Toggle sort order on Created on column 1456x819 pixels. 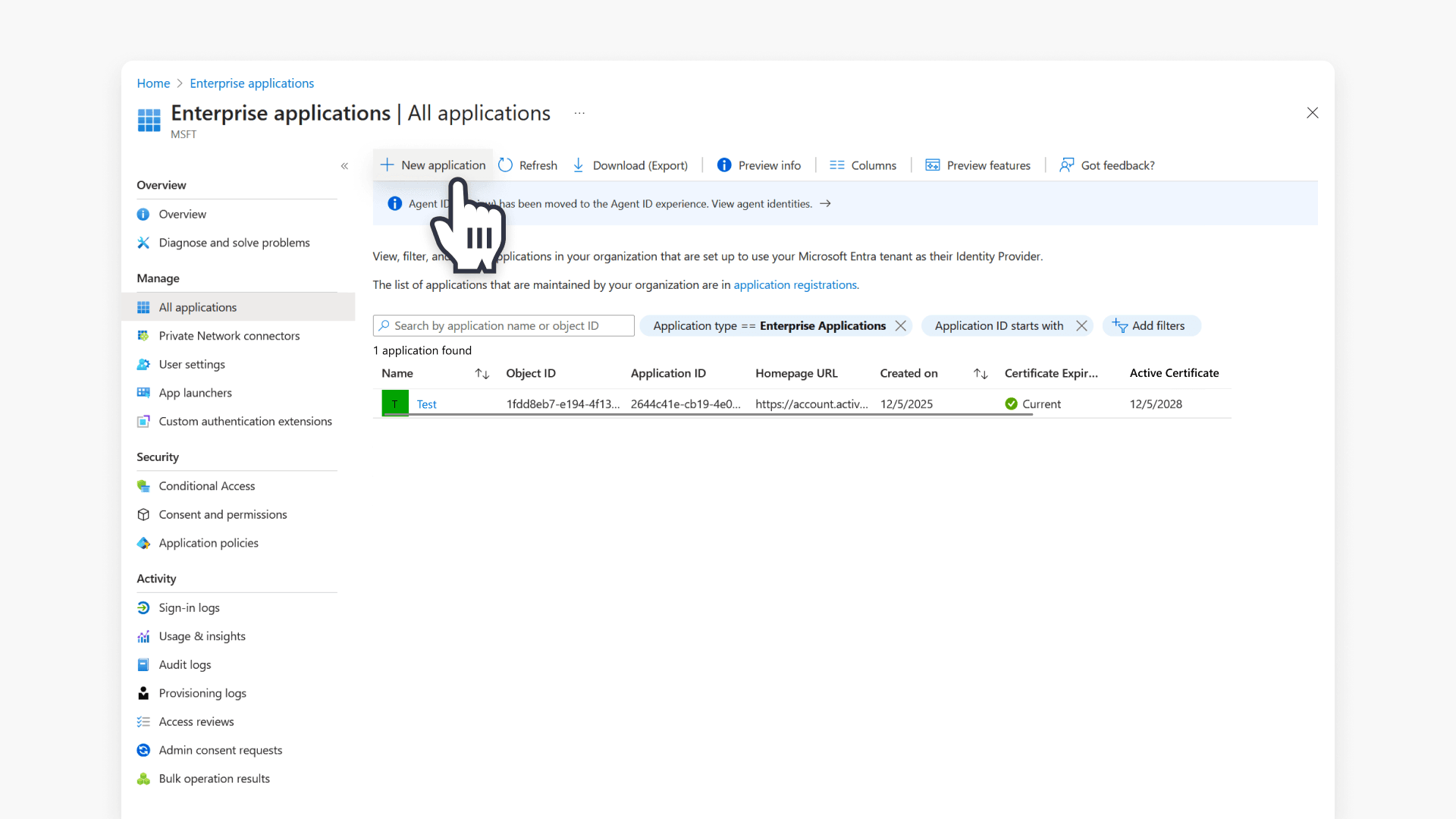coord(980,373)
